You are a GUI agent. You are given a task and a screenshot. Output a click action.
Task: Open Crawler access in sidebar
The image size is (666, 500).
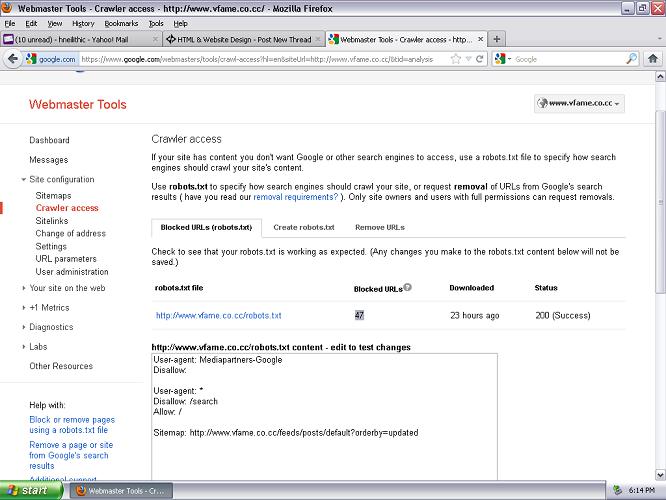67,208
